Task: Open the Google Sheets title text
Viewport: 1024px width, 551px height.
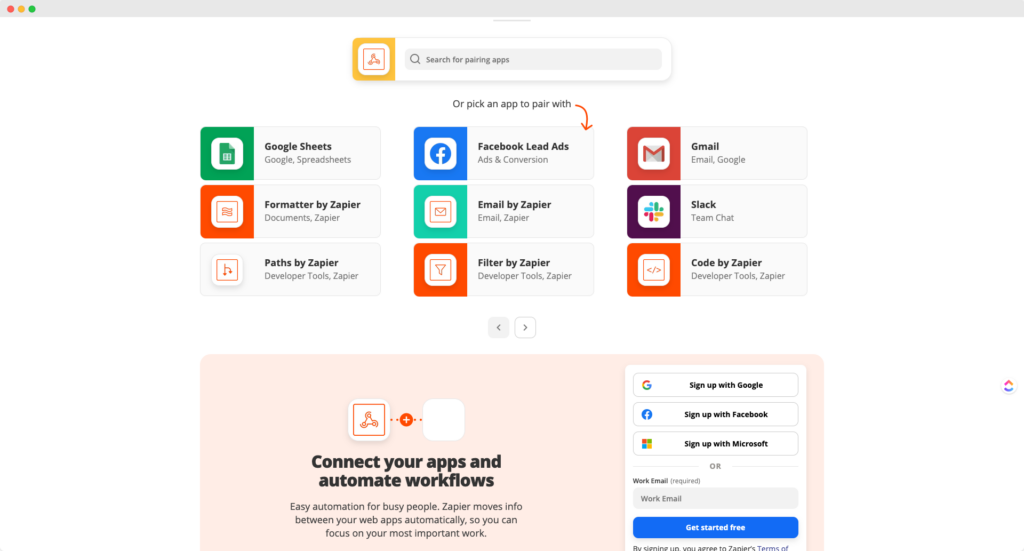Action: pos(298,146)
